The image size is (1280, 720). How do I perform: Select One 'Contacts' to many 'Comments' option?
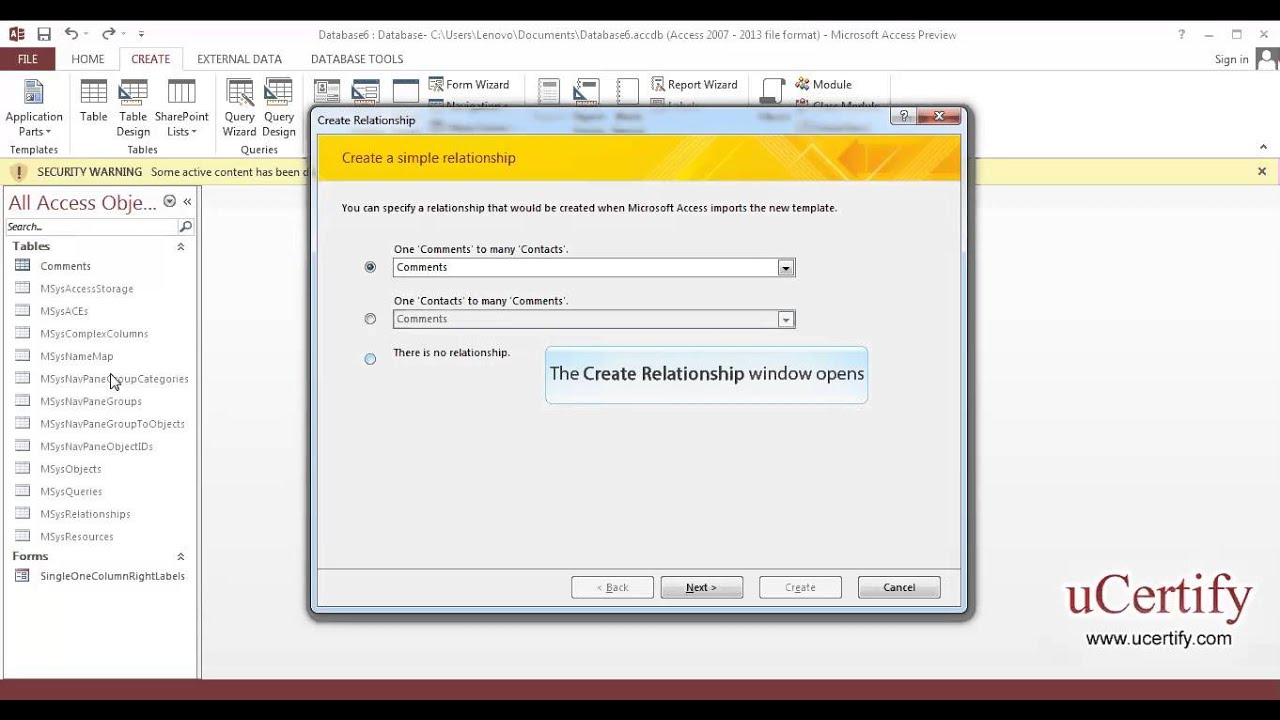click(x=371, y=319)
